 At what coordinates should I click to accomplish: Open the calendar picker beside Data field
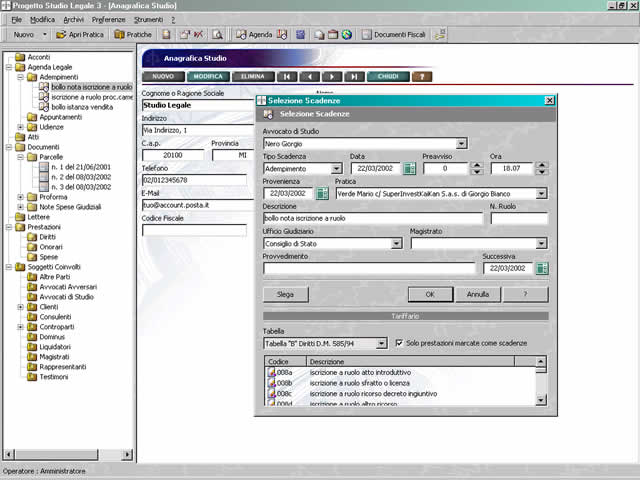click(x=409, y=168)
